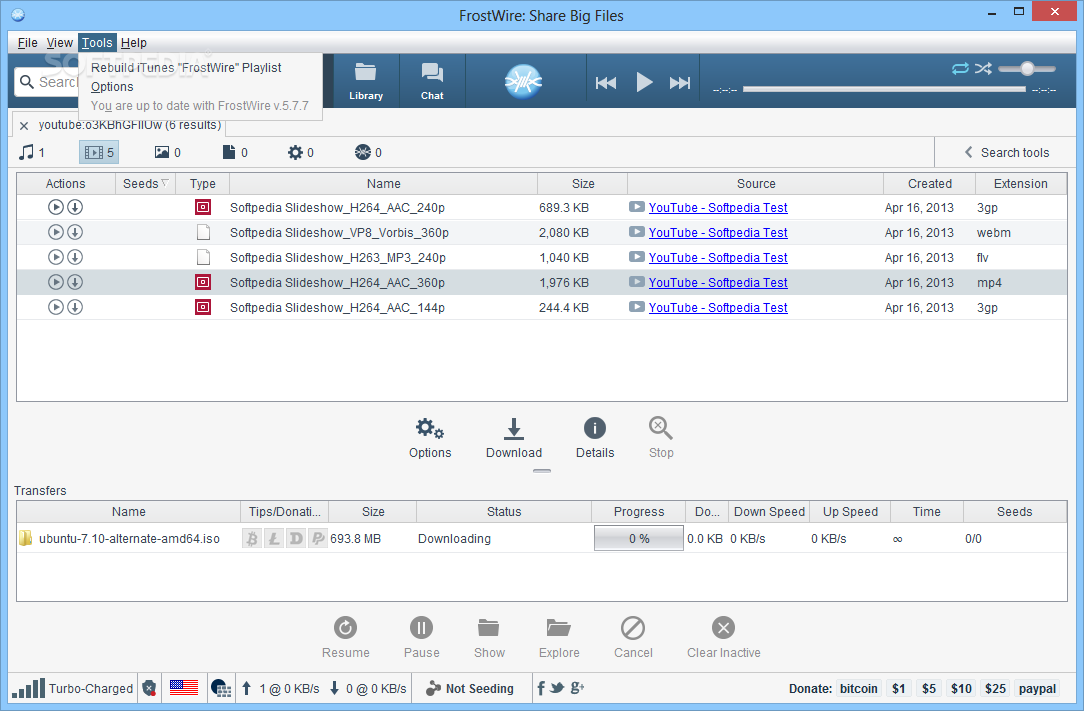Open search result Options
1084x711 pixels.
(x=430, y=438)
